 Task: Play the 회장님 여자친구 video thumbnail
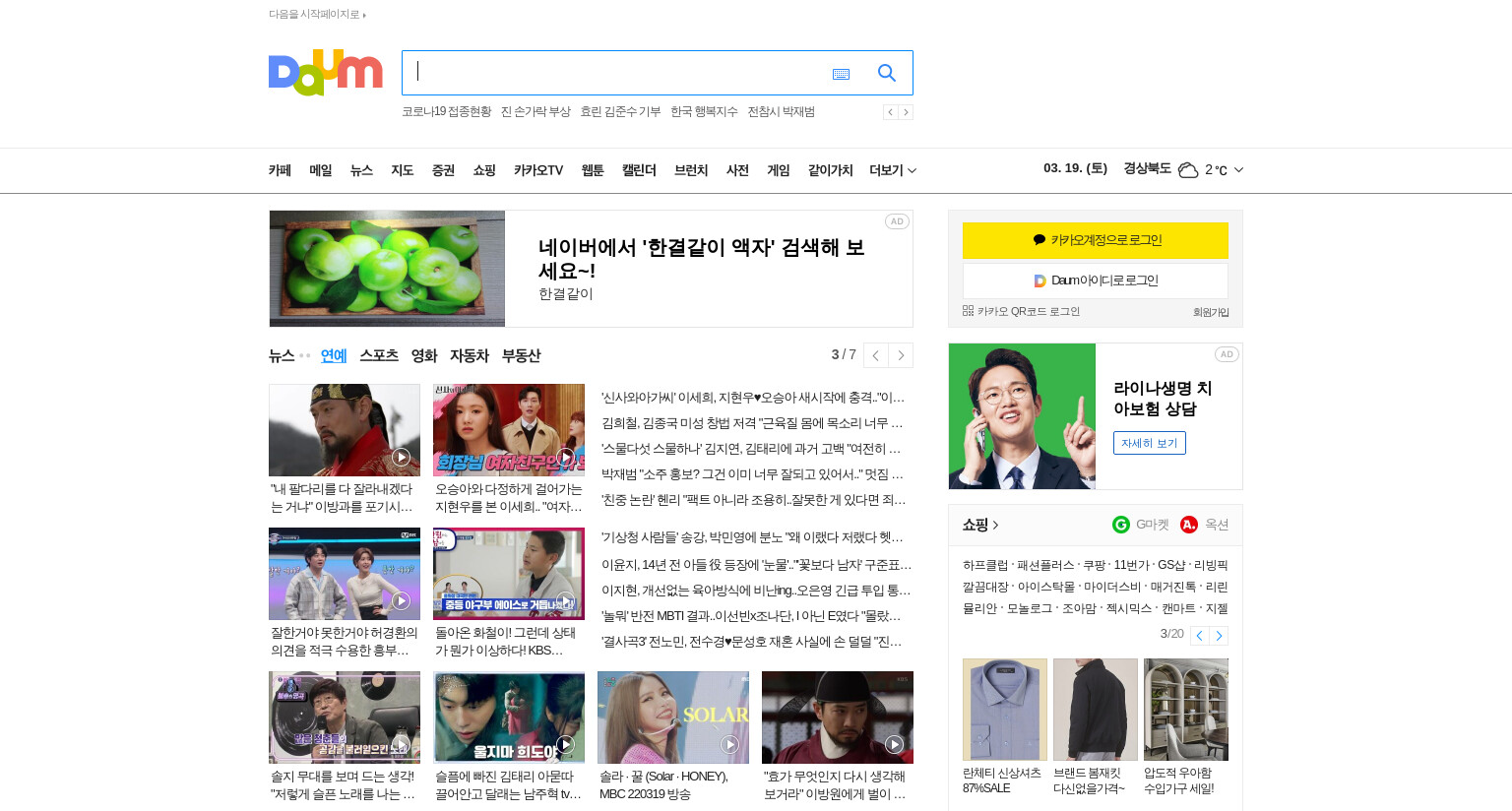point(509,430)
